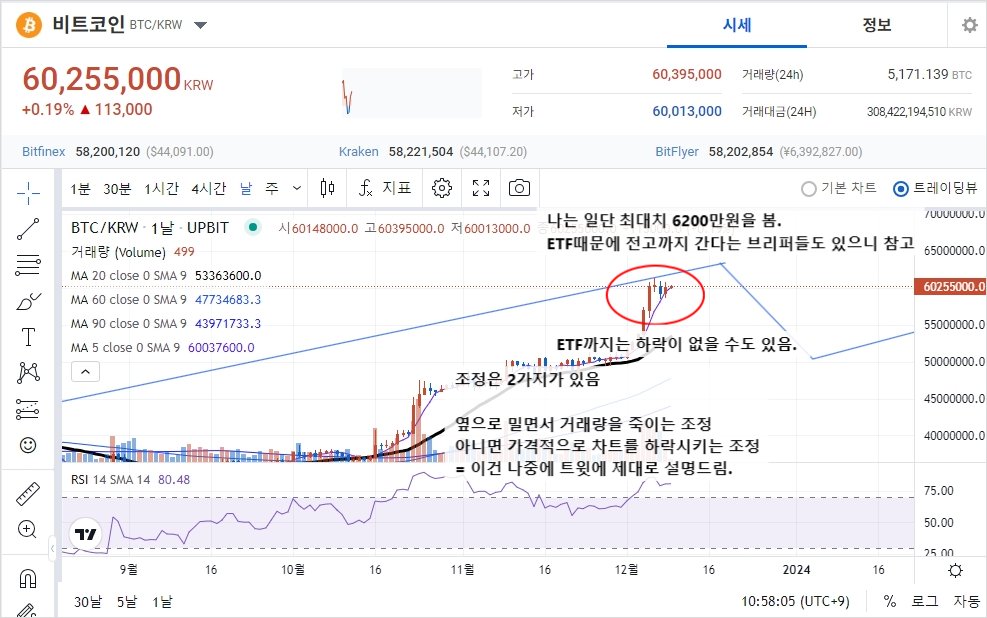Click the Bitcoin logo icon
This screenshot has width=987, height=618.
[29, 25]
